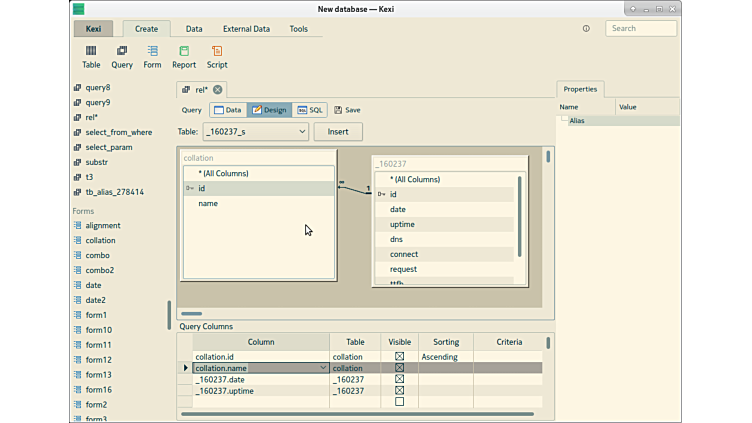752x423 pixels.
Task: Click the Report creation icon
Action: [184, 56]
